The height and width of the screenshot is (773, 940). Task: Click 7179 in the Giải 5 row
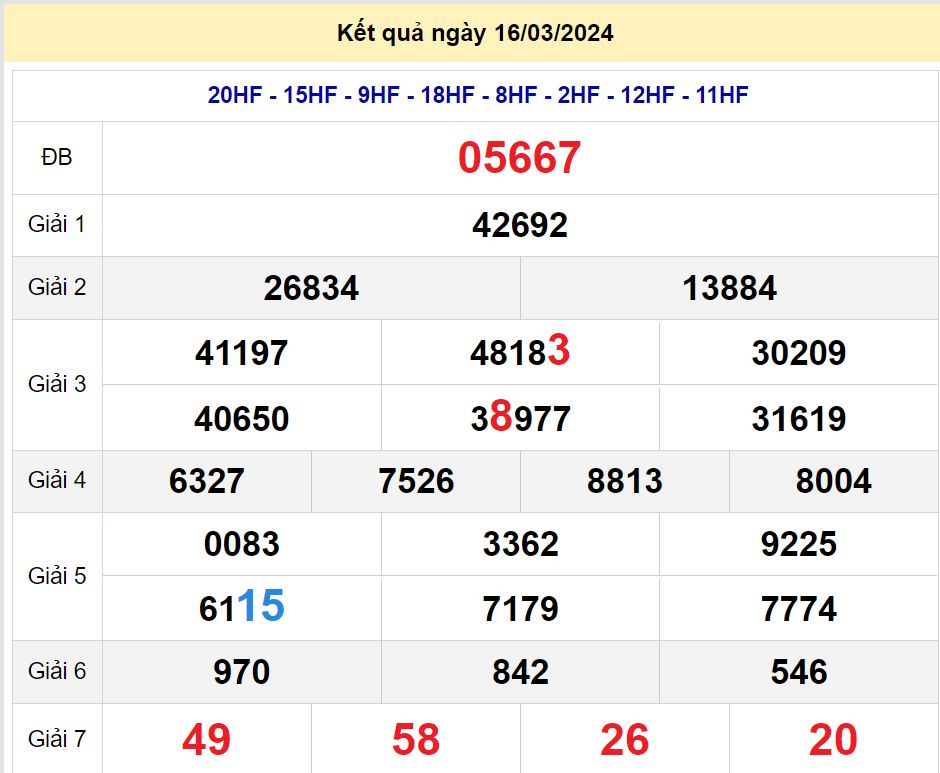[x=519, y=608]
